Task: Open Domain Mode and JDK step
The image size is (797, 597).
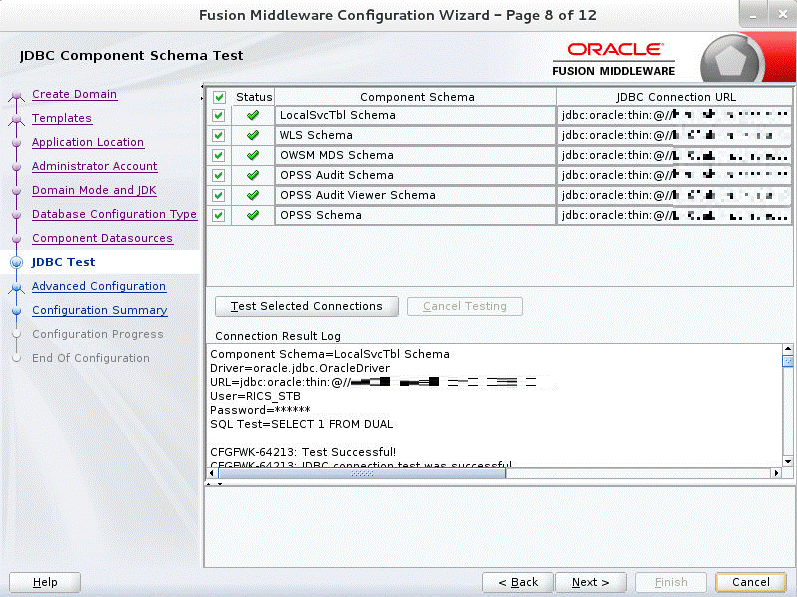Action: coord(95,190)
